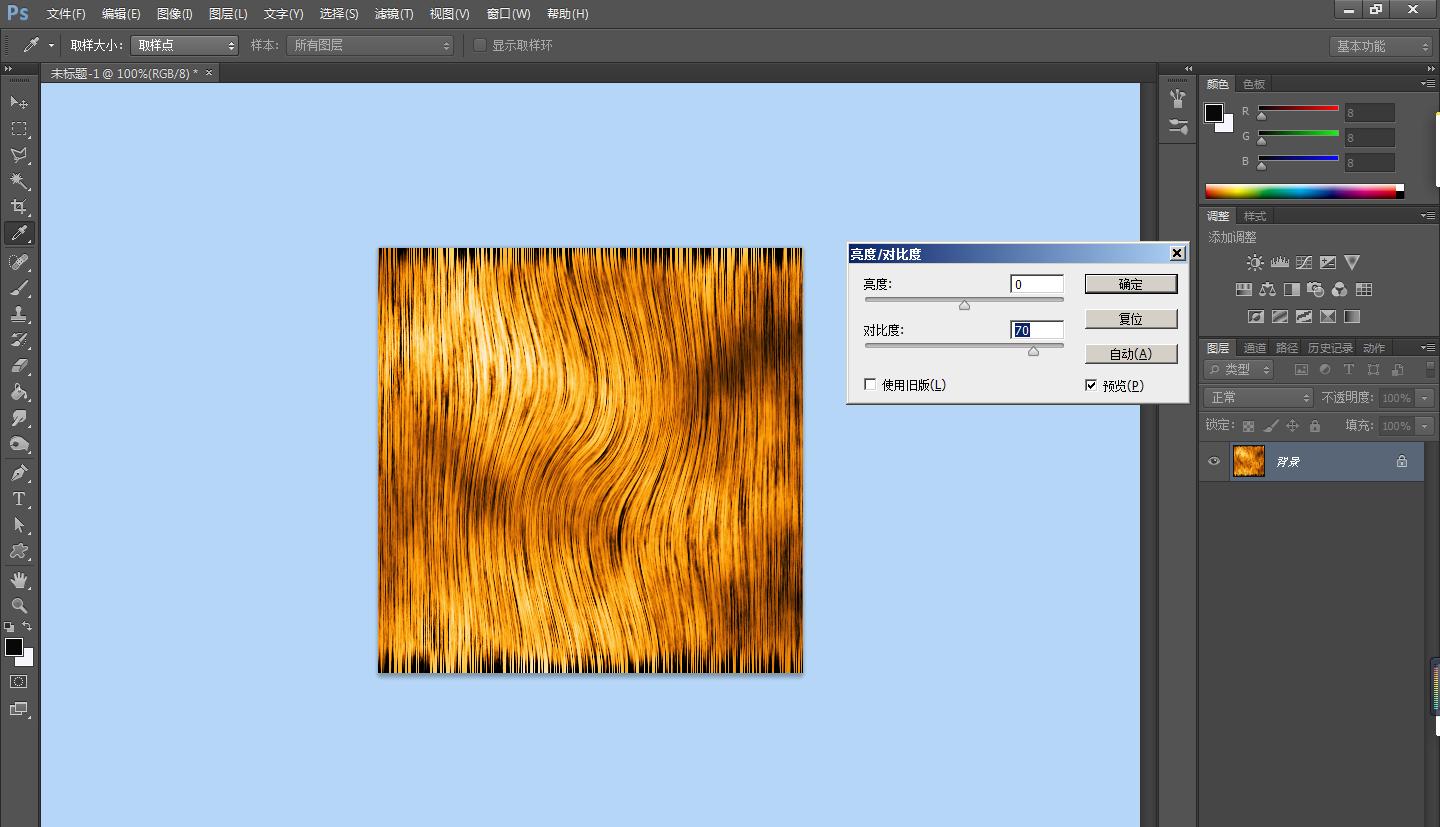Select the Pen tool
Viewport: 1440px width, 827px height.
19,473
